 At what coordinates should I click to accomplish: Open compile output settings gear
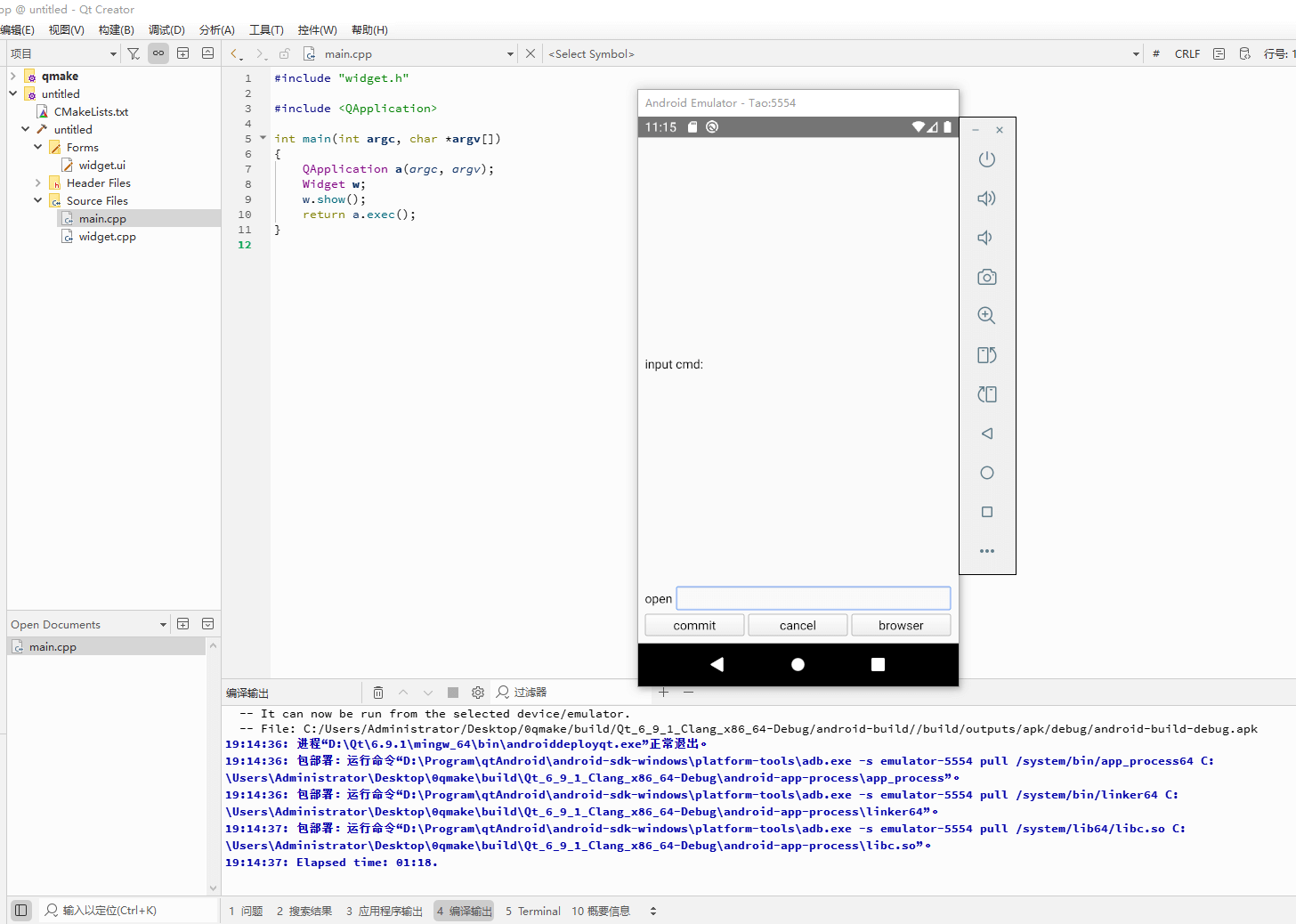(478, 693)
